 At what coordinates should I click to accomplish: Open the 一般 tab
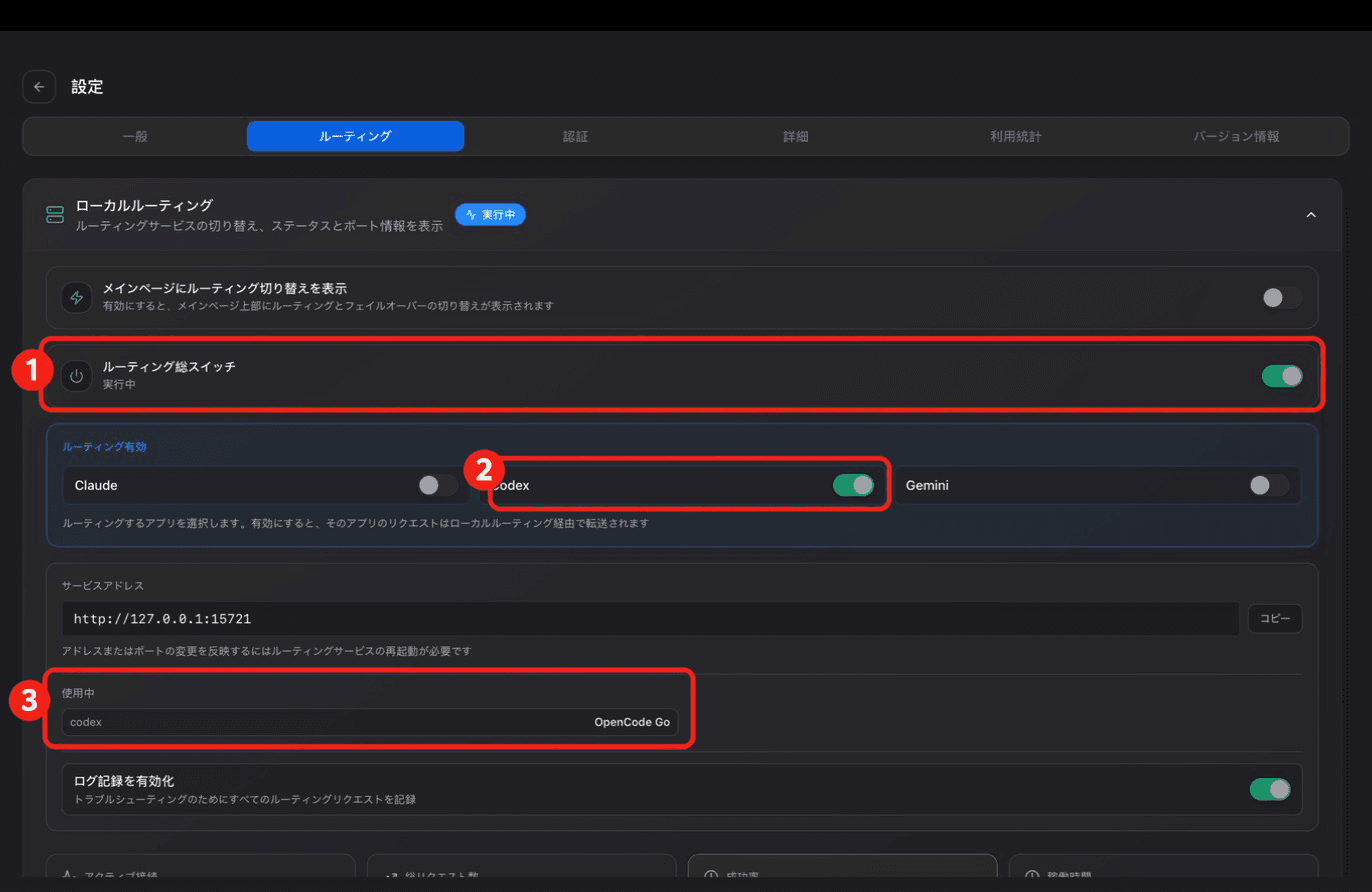pos(135,136)
